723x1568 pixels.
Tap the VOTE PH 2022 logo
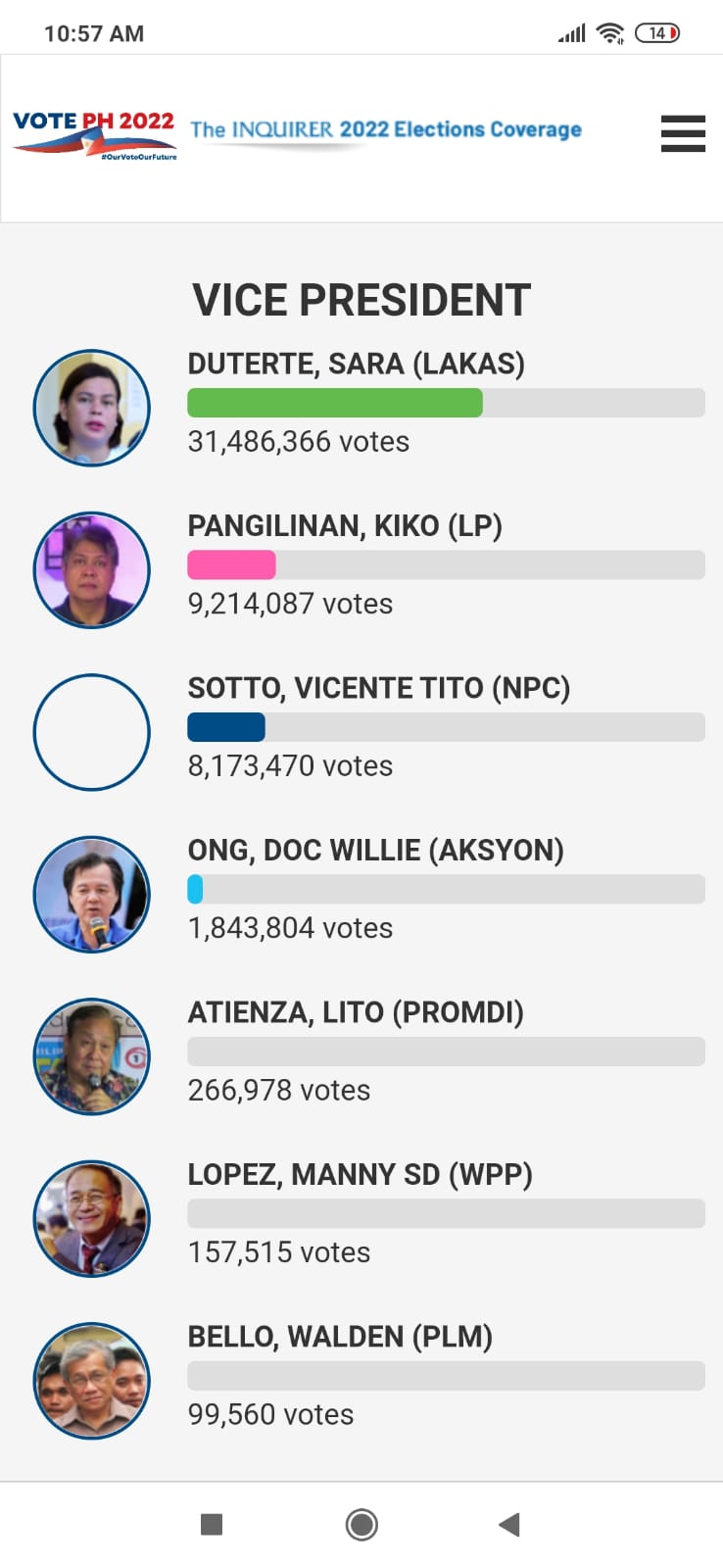pos(94,134)
